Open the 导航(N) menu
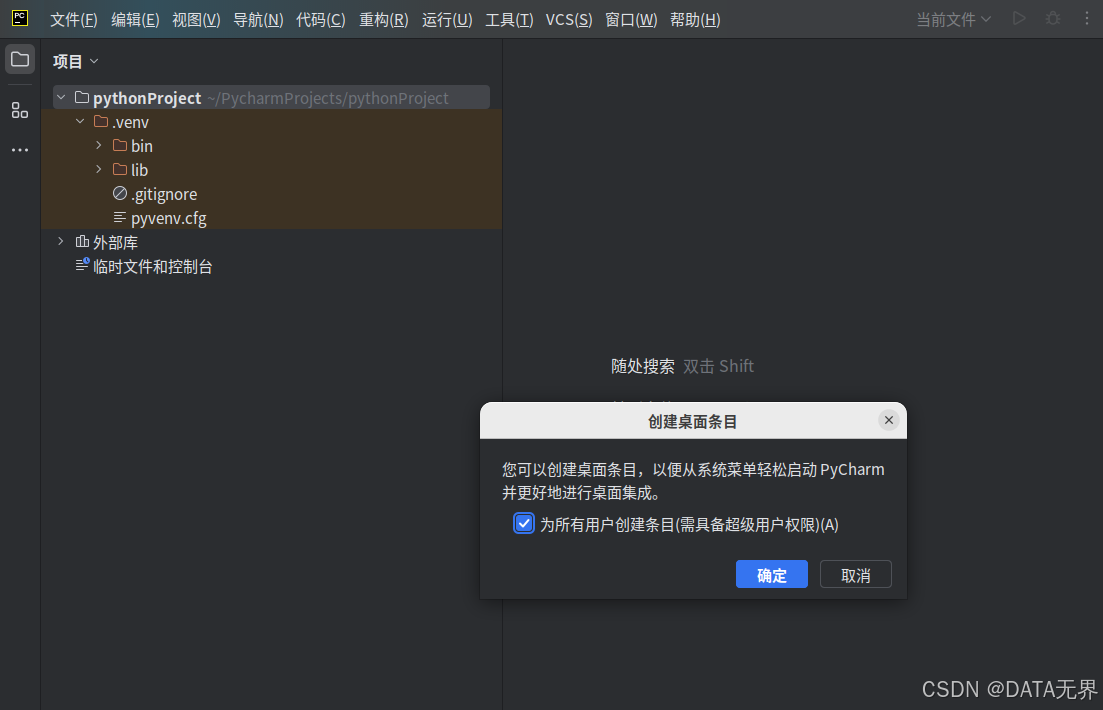 pos(258,20)
